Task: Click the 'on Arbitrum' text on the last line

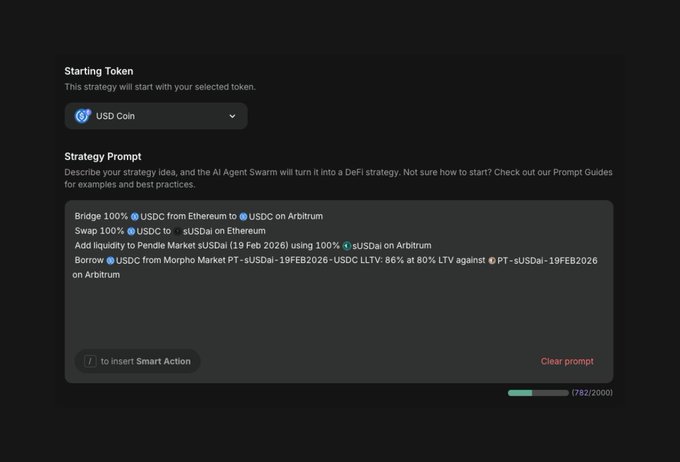Action: [x=96, y=275]
